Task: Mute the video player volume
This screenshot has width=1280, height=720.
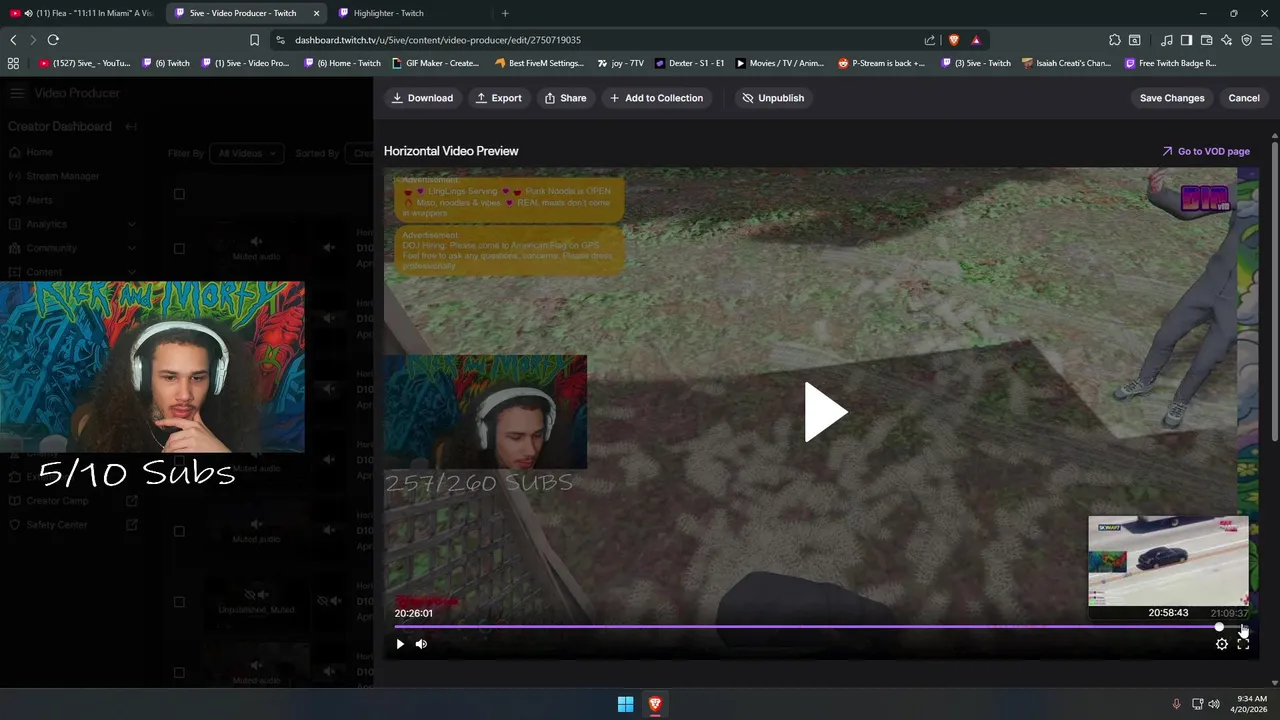Action: tap(421, 644)
